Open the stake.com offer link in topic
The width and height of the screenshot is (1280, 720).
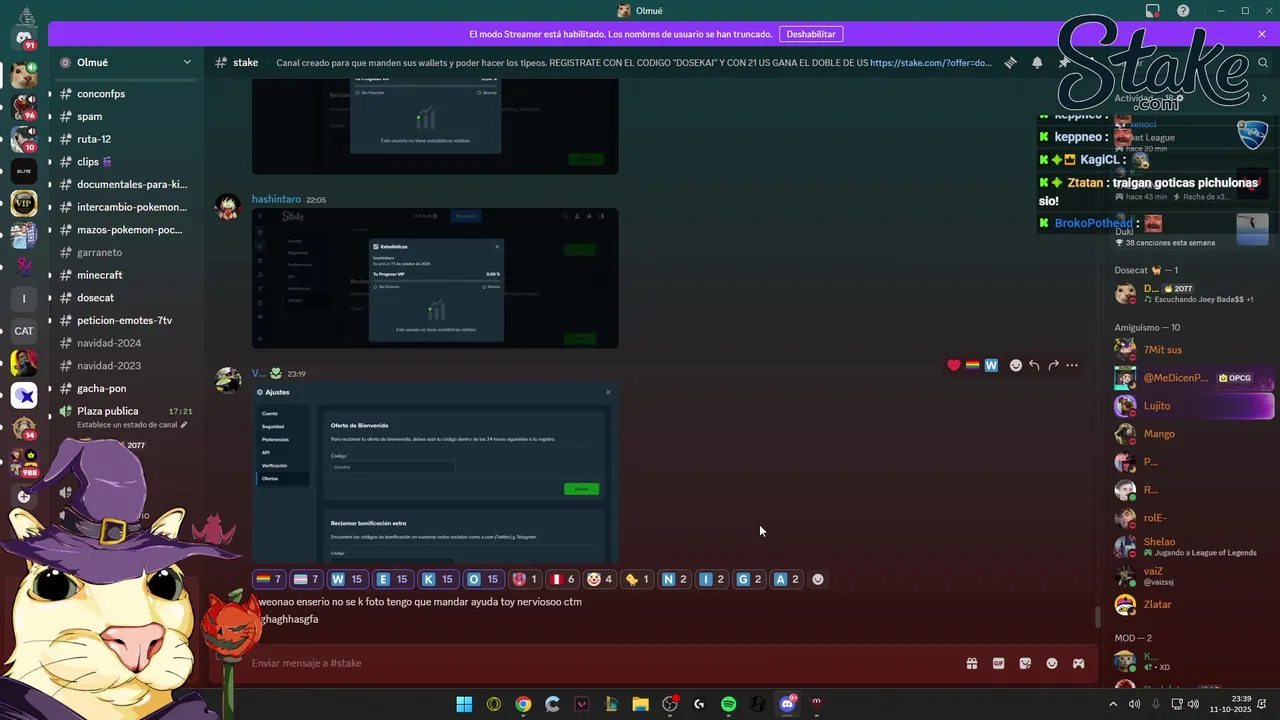931,62
